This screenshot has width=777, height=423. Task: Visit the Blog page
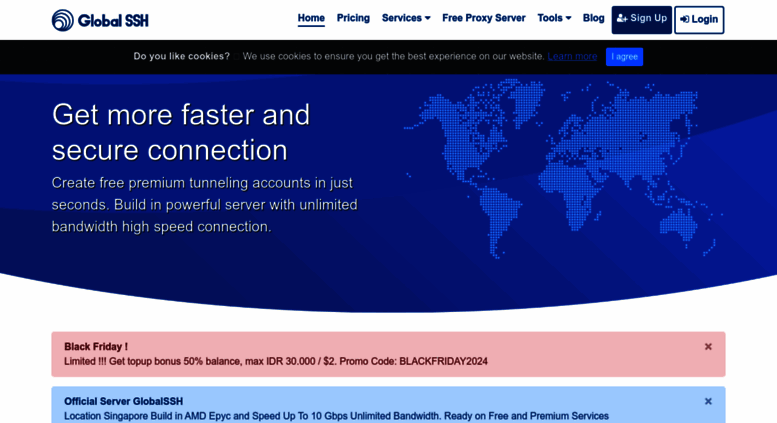(594, 18)
